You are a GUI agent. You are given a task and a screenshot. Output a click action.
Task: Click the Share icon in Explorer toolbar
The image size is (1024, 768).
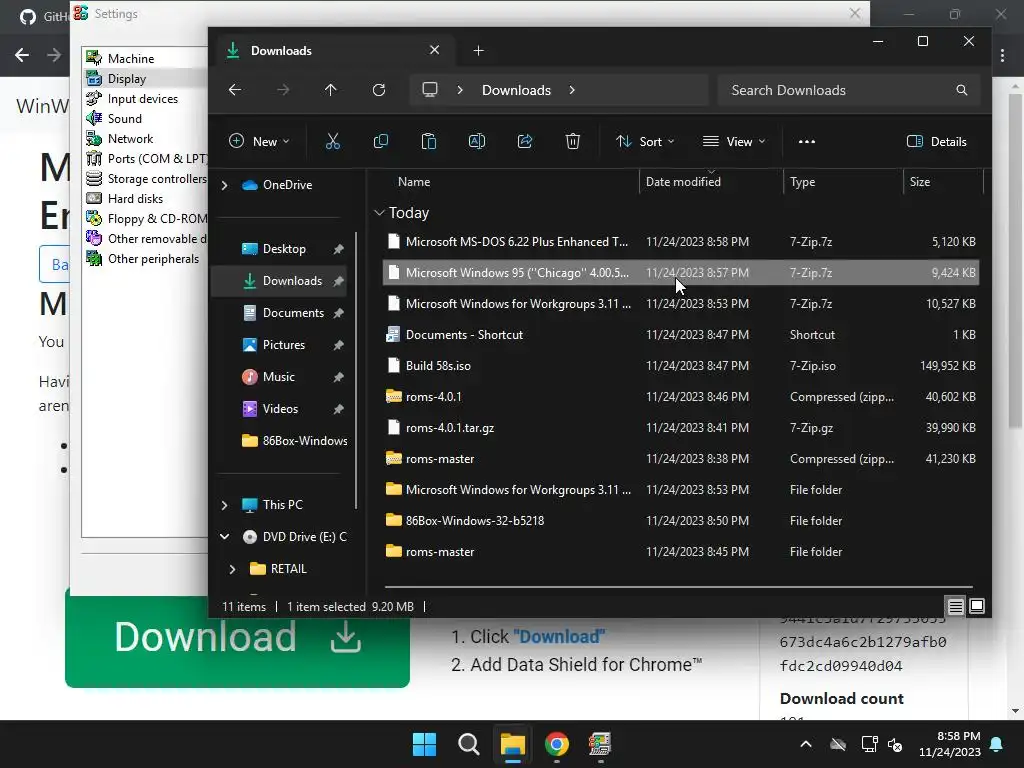tap(525, 141)
